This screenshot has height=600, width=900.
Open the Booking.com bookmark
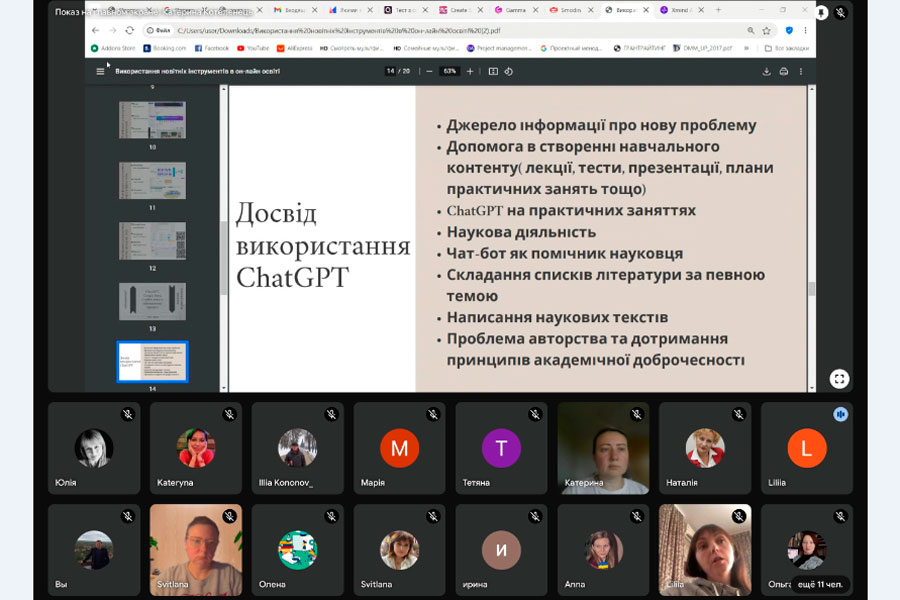[x=165, y=48]
